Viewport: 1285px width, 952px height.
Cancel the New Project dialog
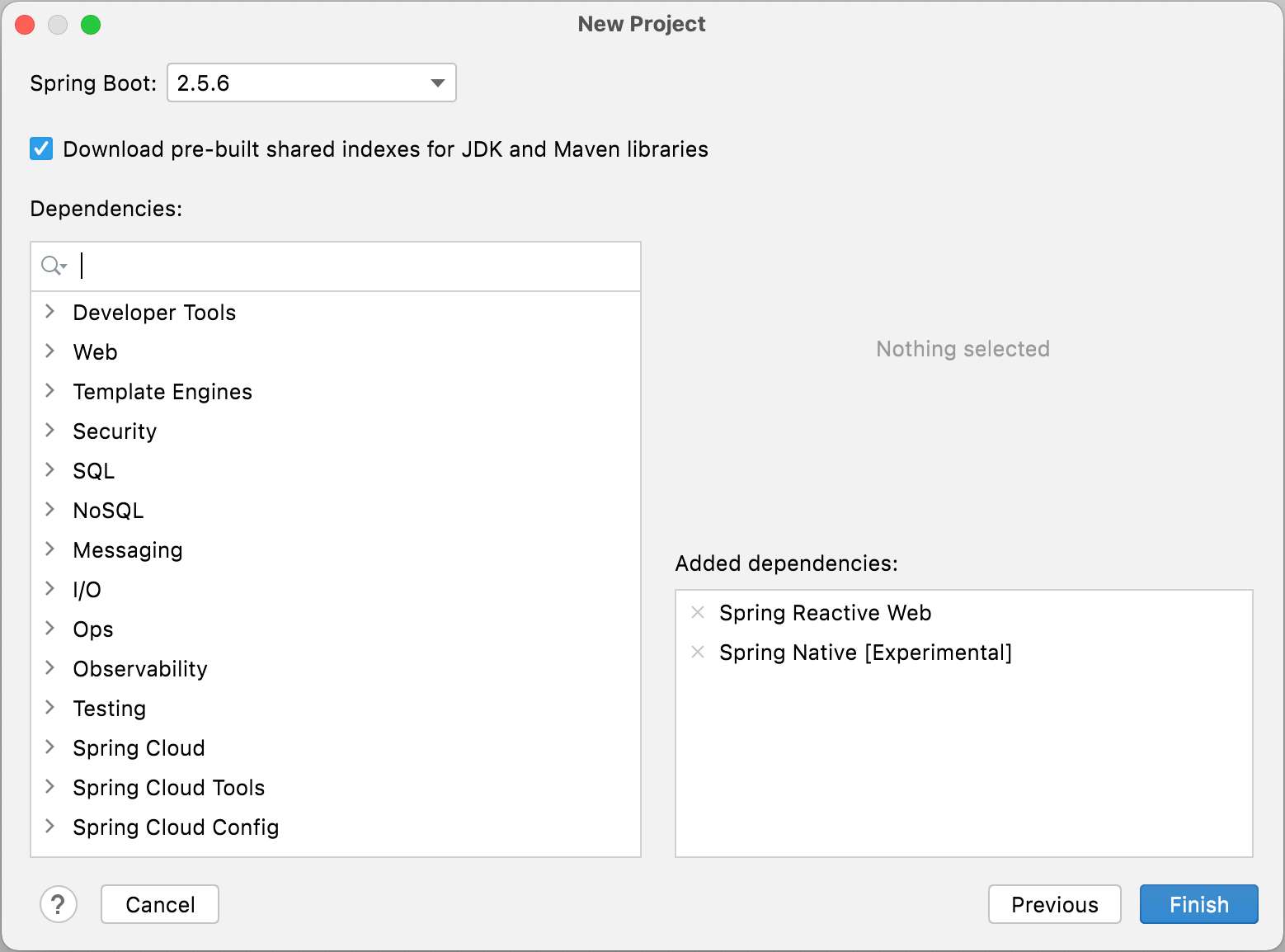160,904
